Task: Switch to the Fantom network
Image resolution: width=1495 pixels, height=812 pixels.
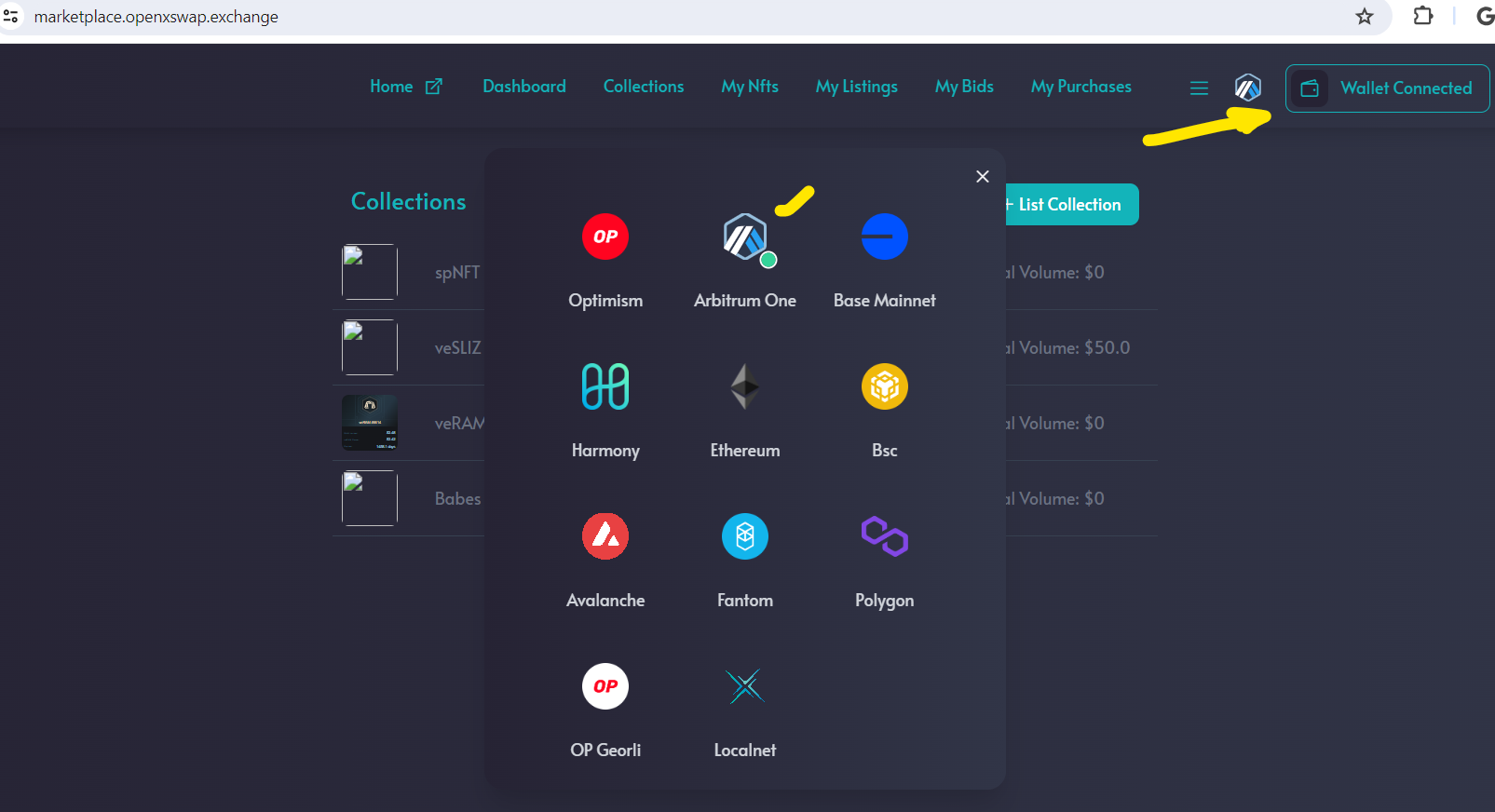Action: coord(745,536)
